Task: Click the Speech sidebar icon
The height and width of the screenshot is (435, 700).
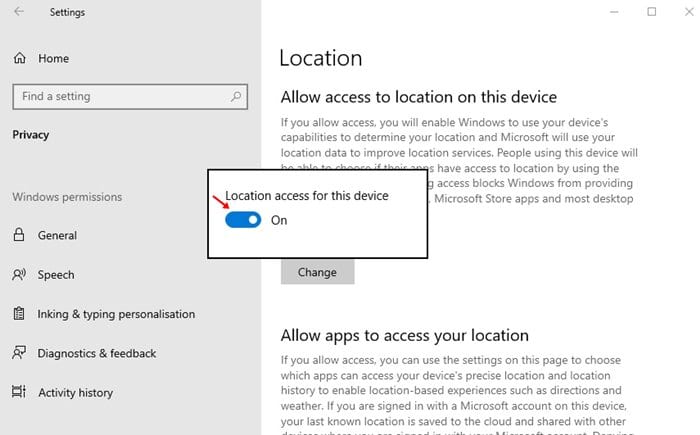Action: tap(19, 275)
